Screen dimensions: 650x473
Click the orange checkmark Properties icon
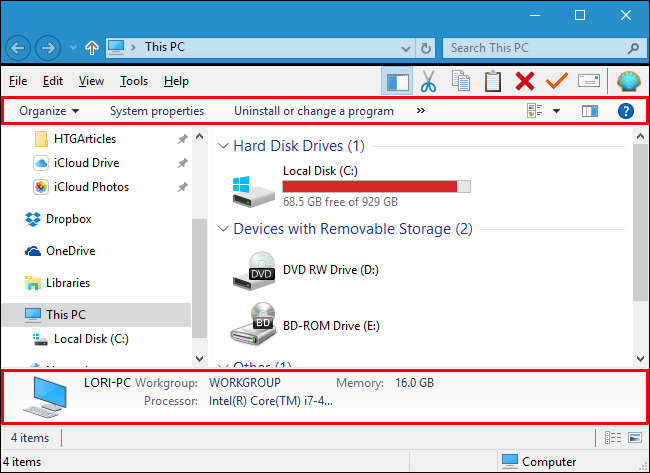(556, 80)
